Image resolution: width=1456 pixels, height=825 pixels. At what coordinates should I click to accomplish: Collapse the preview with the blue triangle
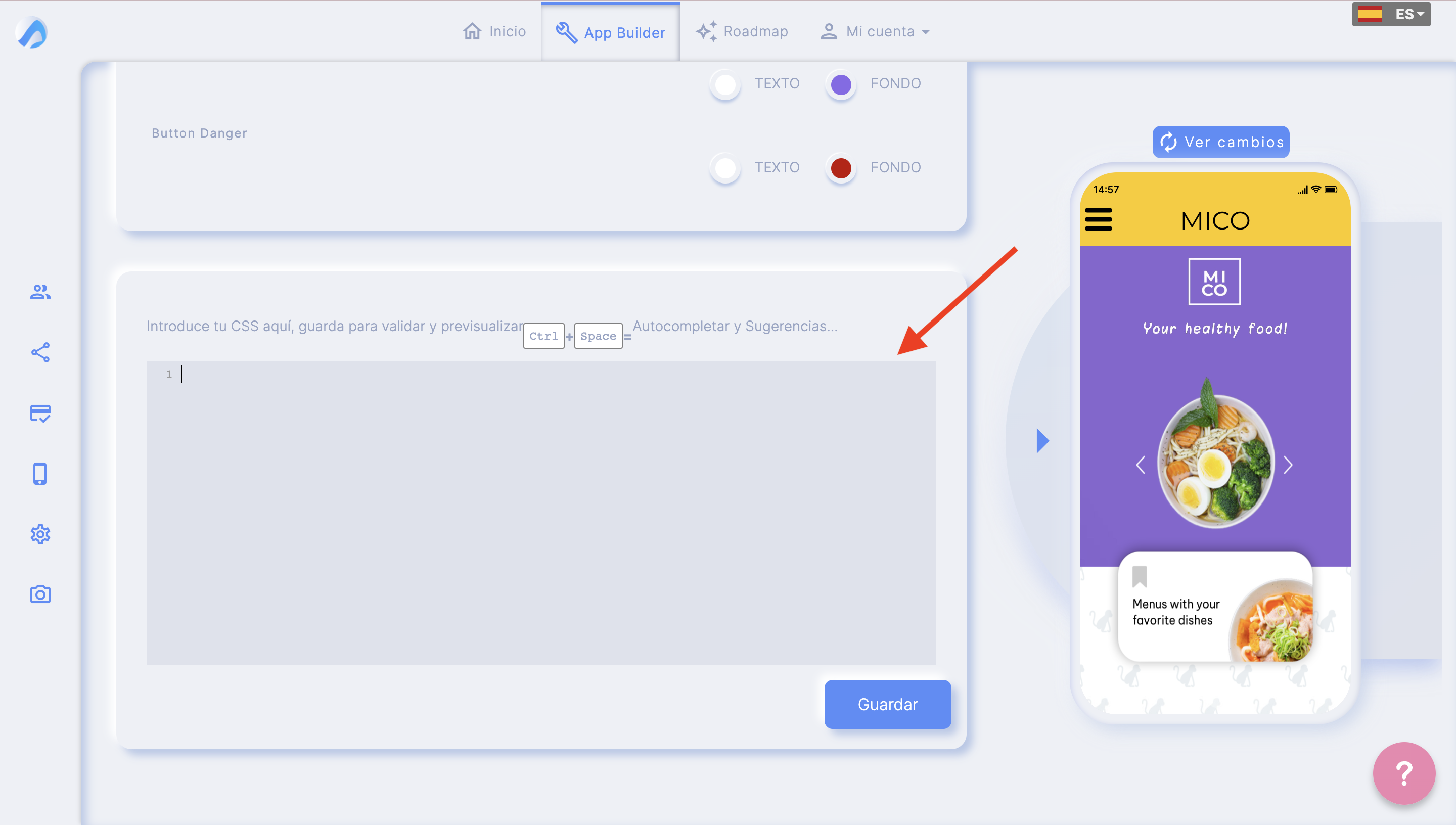[1042, 441]
